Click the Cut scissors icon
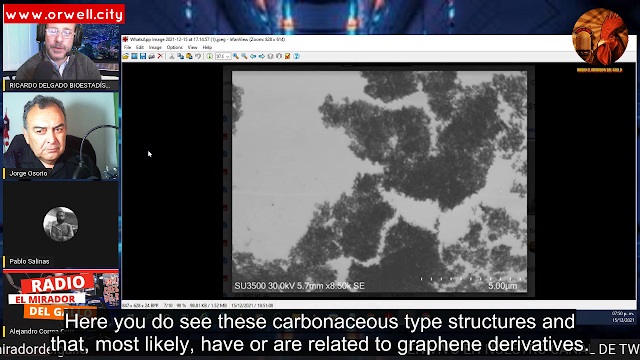 (x=171, y=56)
